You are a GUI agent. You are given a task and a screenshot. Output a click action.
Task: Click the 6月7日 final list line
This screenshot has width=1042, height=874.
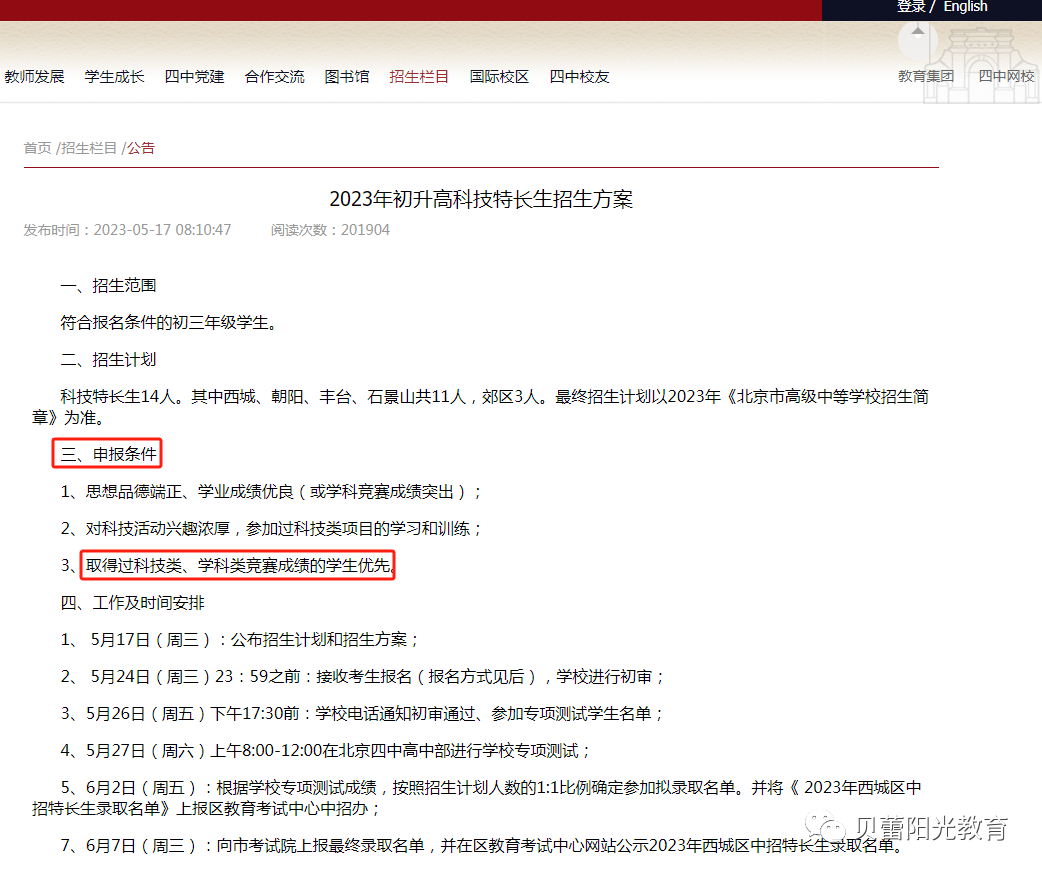pos(483,846)
